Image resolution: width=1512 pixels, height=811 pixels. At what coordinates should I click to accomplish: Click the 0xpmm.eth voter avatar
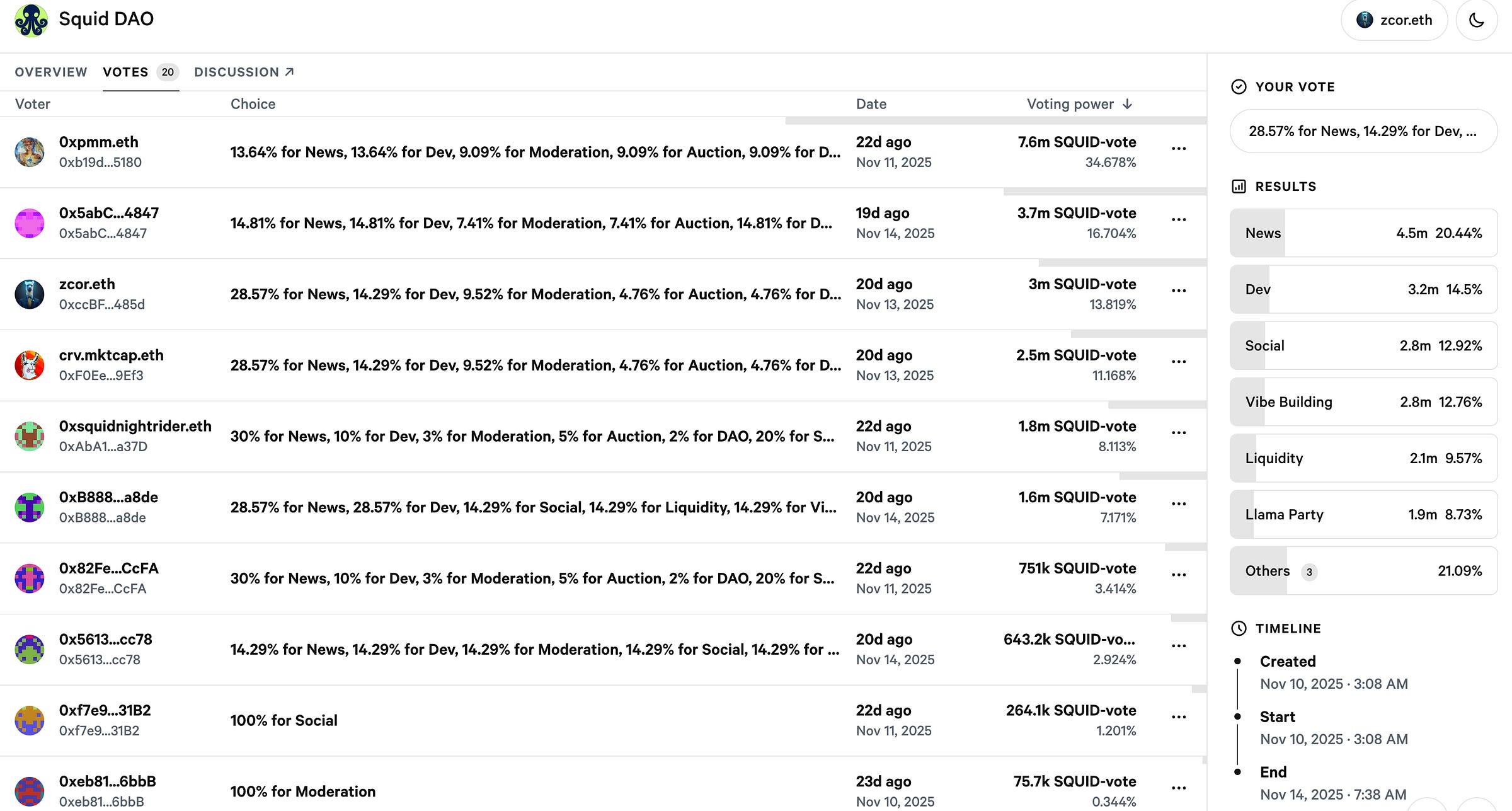click(30, 152)
